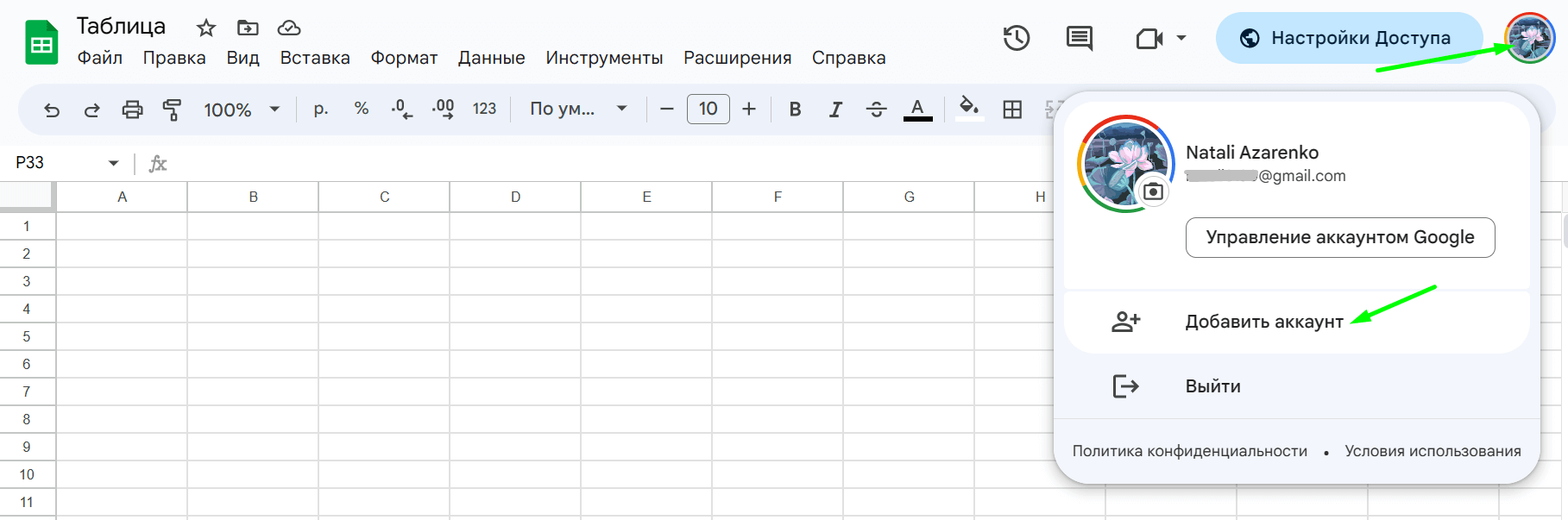Viewport: 1568px width, 520px height.
Task: Click the undo arrow icon
Action: 52,110
